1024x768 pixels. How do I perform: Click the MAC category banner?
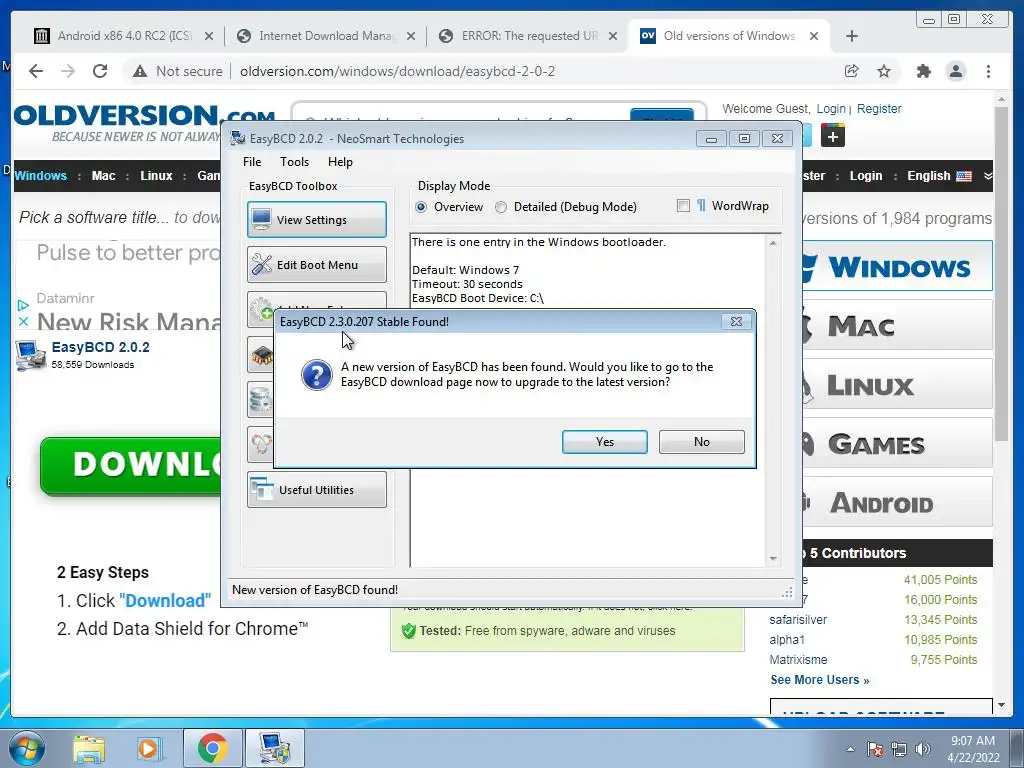[898, 325]
